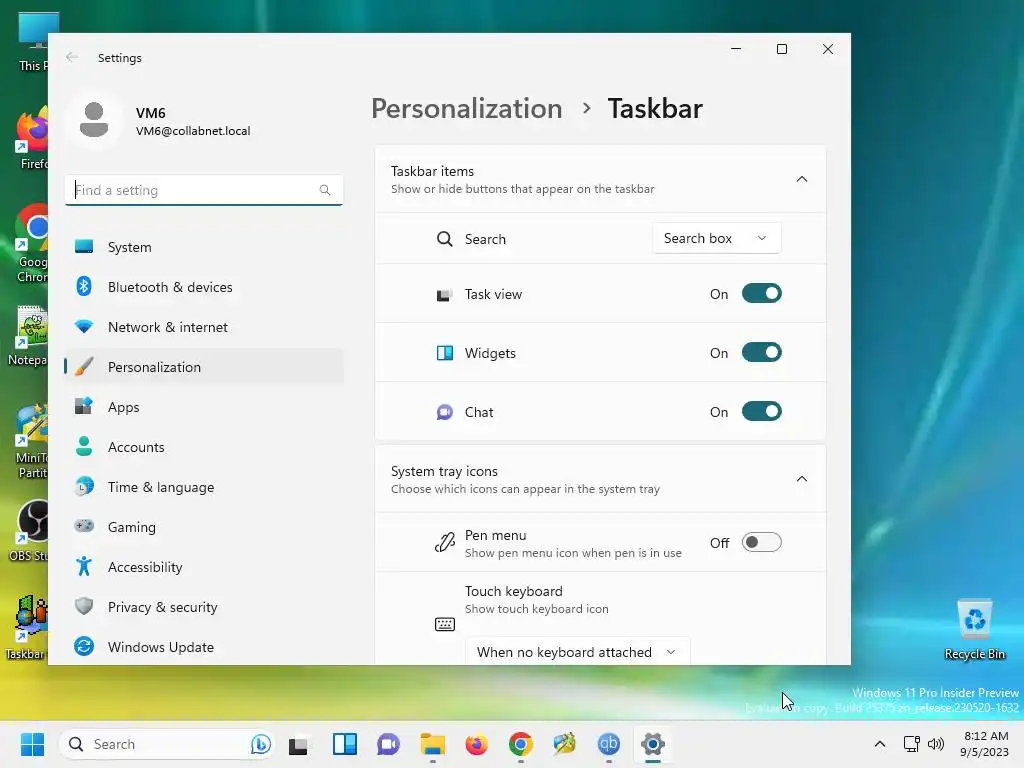Click the network tray icon
Screen dimensions: 1024x768
[912, 744]
